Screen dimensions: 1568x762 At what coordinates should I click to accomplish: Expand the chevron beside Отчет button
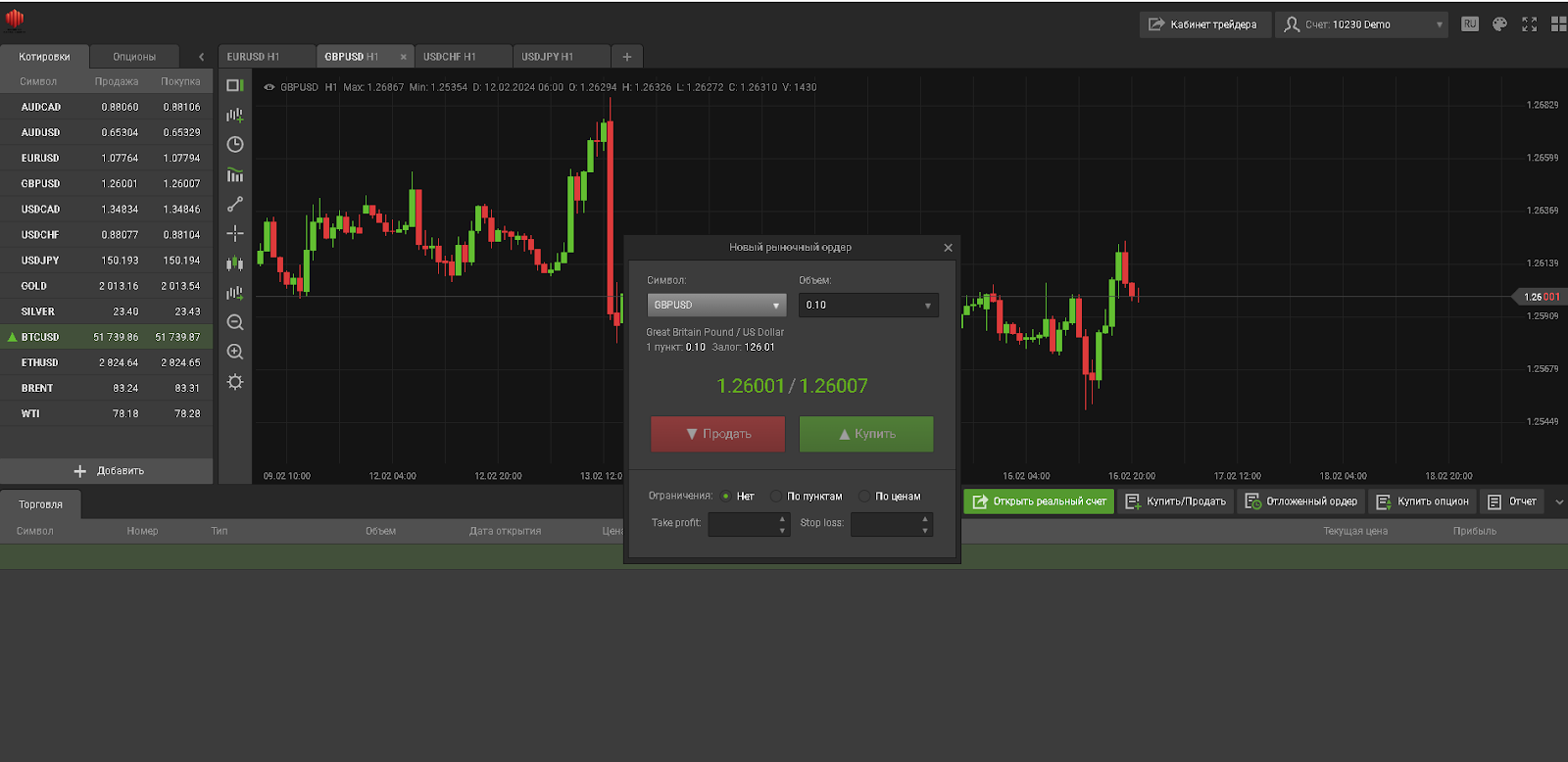[1559, 501]
